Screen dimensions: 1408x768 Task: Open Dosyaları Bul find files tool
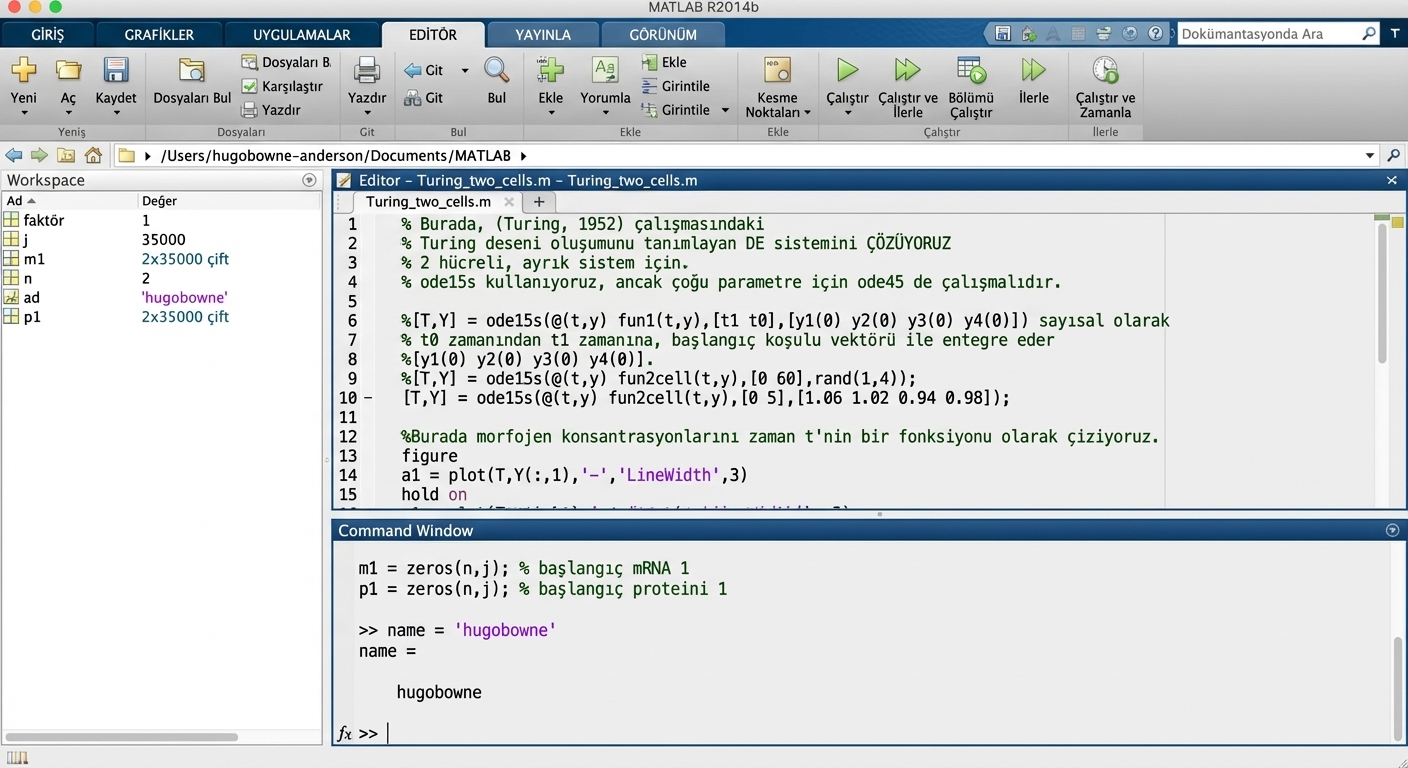pyautogui.click(x=191, y=72)
